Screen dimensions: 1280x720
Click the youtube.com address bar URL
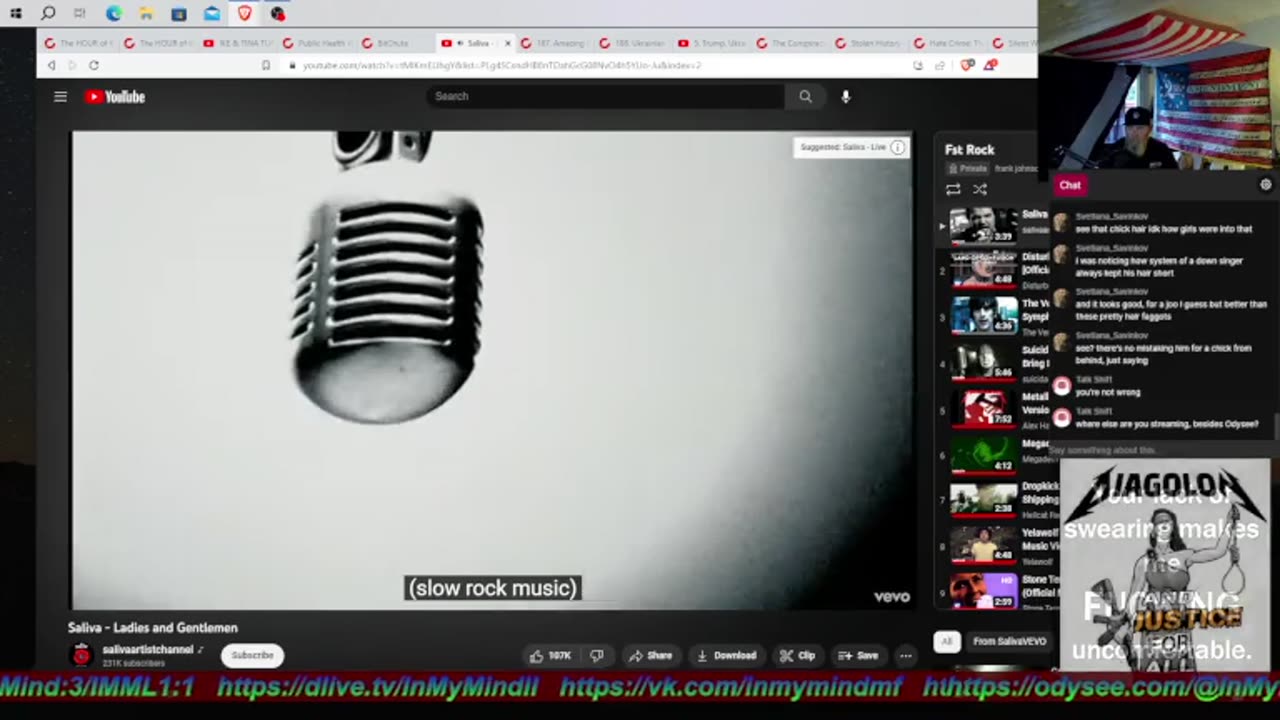(x=502, y=65)
